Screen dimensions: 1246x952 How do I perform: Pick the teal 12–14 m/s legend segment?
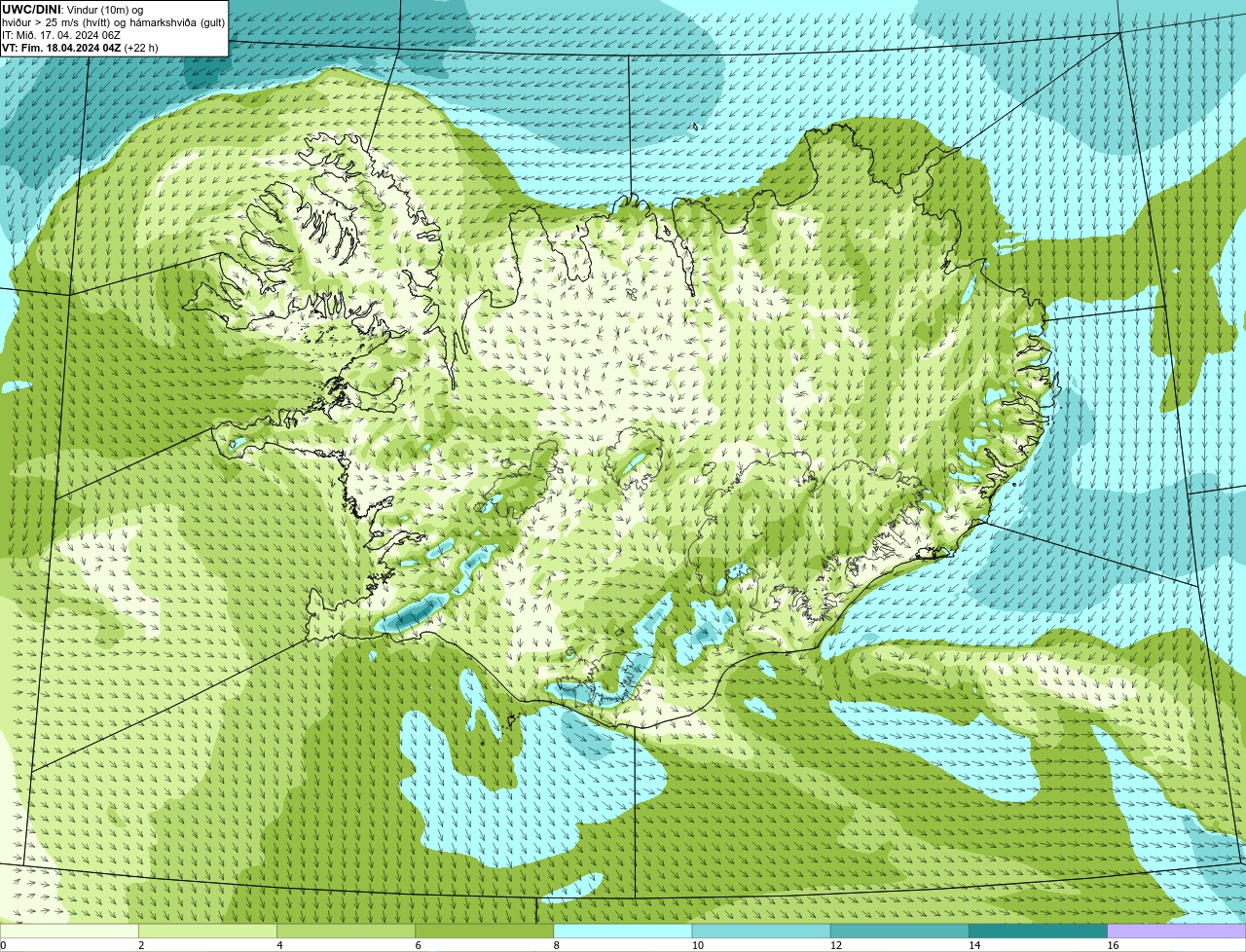coord(899,931)
